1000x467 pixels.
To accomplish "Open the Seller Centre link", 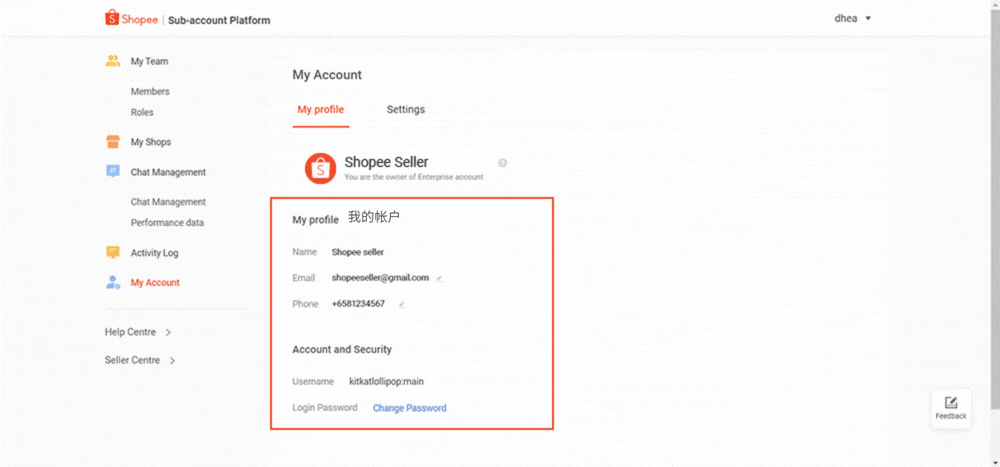I will pos(132,360).
